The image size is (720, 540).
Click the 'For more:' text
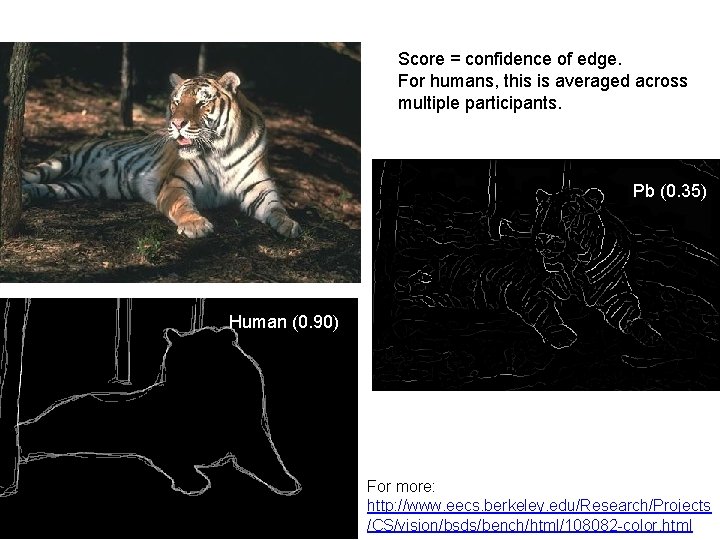(x=401, y=486)
